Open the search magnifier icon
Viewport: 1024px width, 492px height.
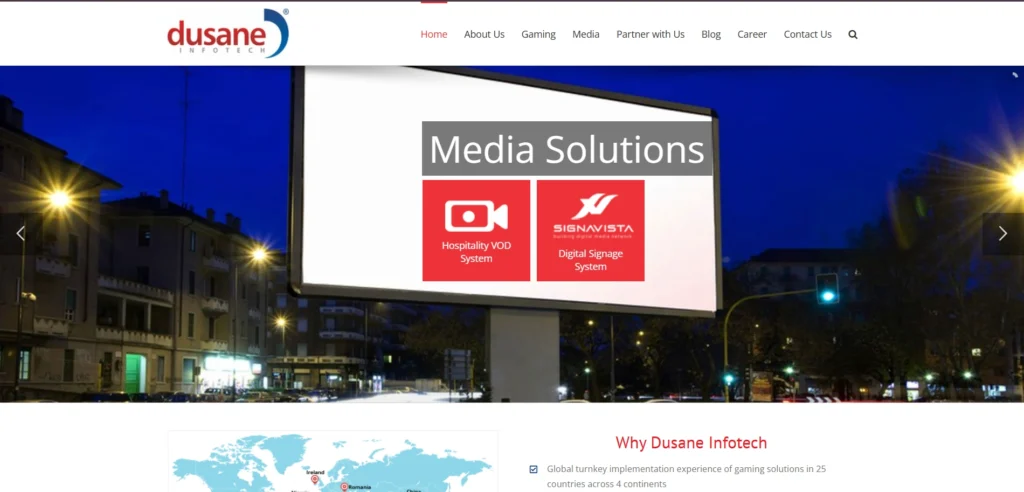click(853, 35)
